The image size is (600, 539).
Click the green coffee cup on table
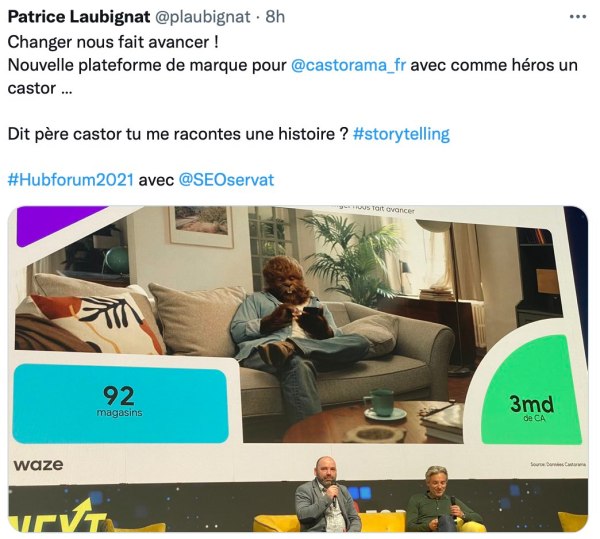(x=380, y=403)
